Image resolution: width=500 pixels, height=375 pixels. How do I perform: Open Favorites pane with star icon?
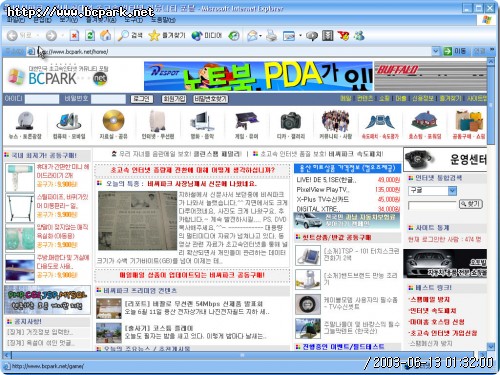[167, 35]
